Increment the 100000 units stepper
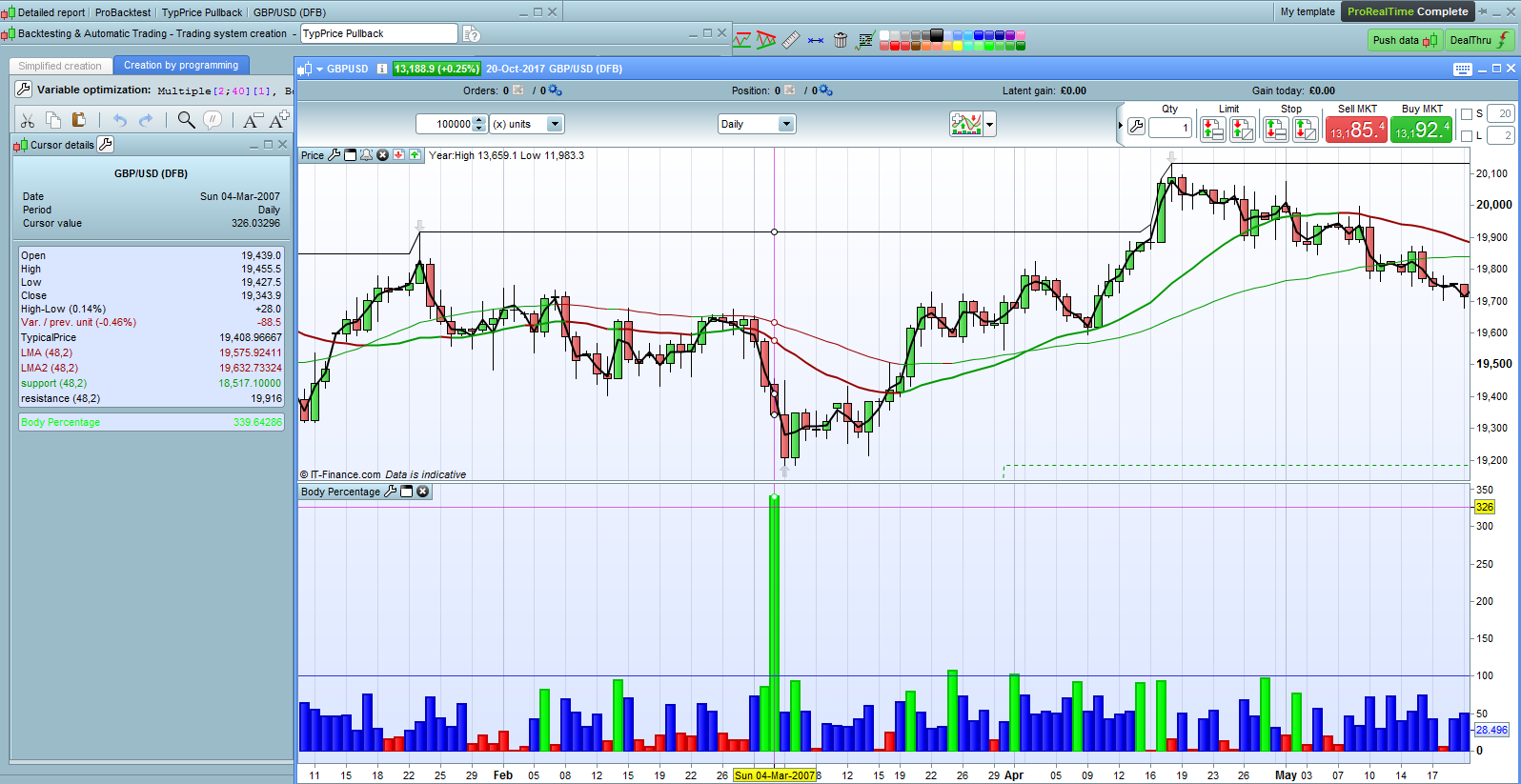The width and height of the screenshot is (1521, 784). click(x=480, y=120)
